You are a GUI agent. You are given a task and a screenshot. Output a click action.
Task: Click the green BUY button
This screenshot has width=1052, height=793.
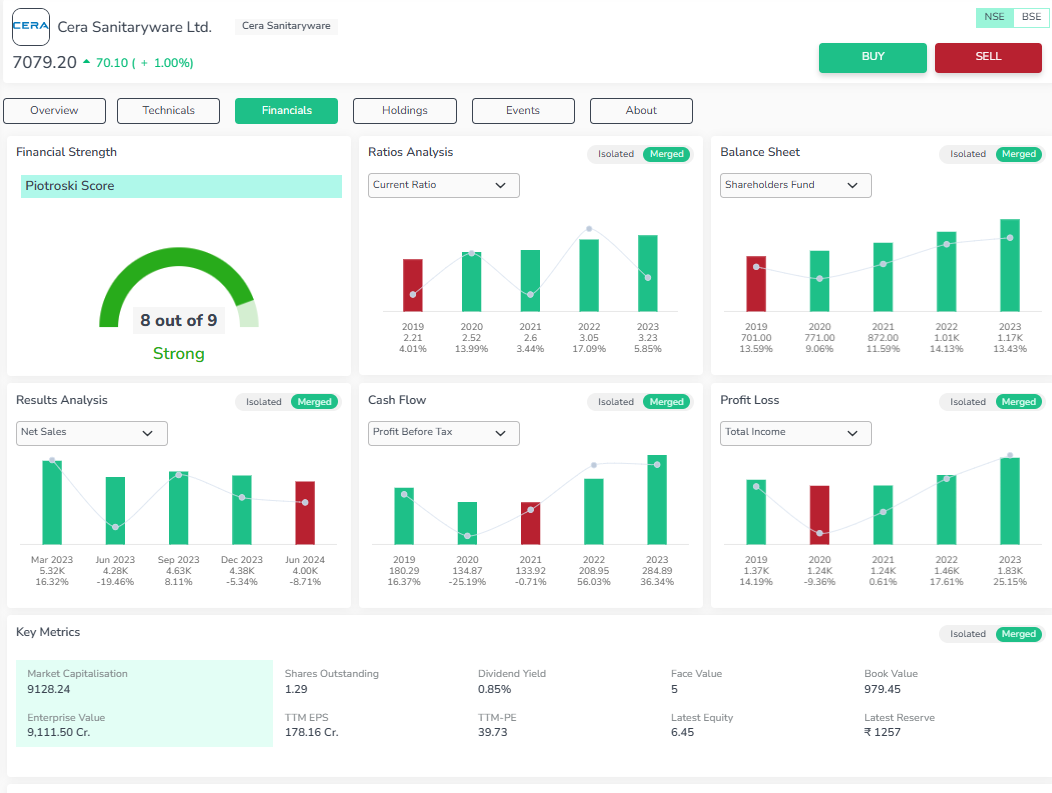point(873,58)
